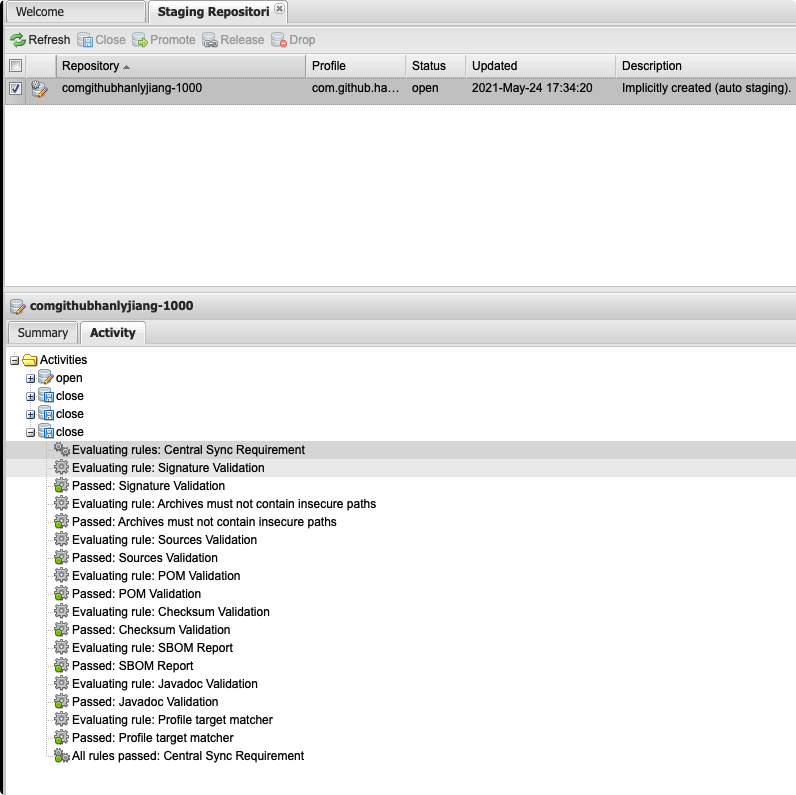The width and height of the screenshot is (796, 795).
Task: Click the Implicitly created description cell
Action: (x=706, y=88)
